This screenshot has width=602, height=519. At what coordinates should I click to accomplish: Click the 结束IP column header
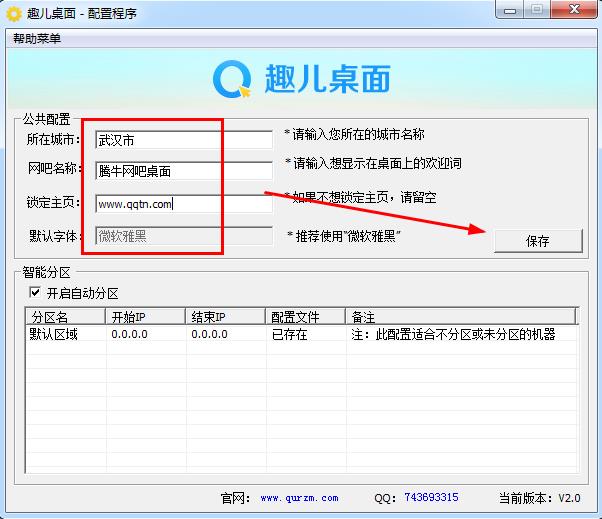(x=226, y=317)
